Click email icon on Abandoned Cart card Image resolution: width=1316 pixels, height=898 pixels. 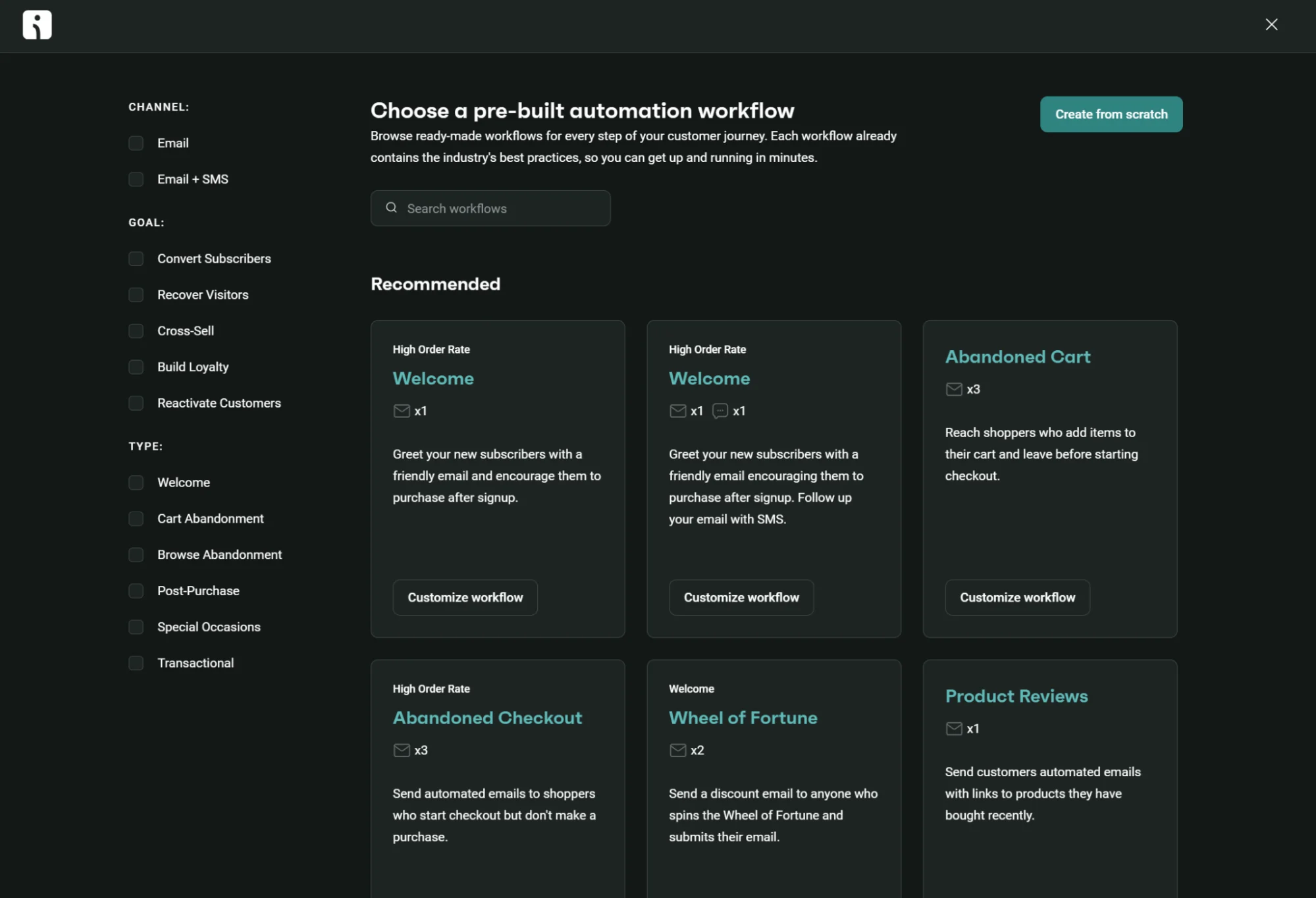(x=954, y=389)
